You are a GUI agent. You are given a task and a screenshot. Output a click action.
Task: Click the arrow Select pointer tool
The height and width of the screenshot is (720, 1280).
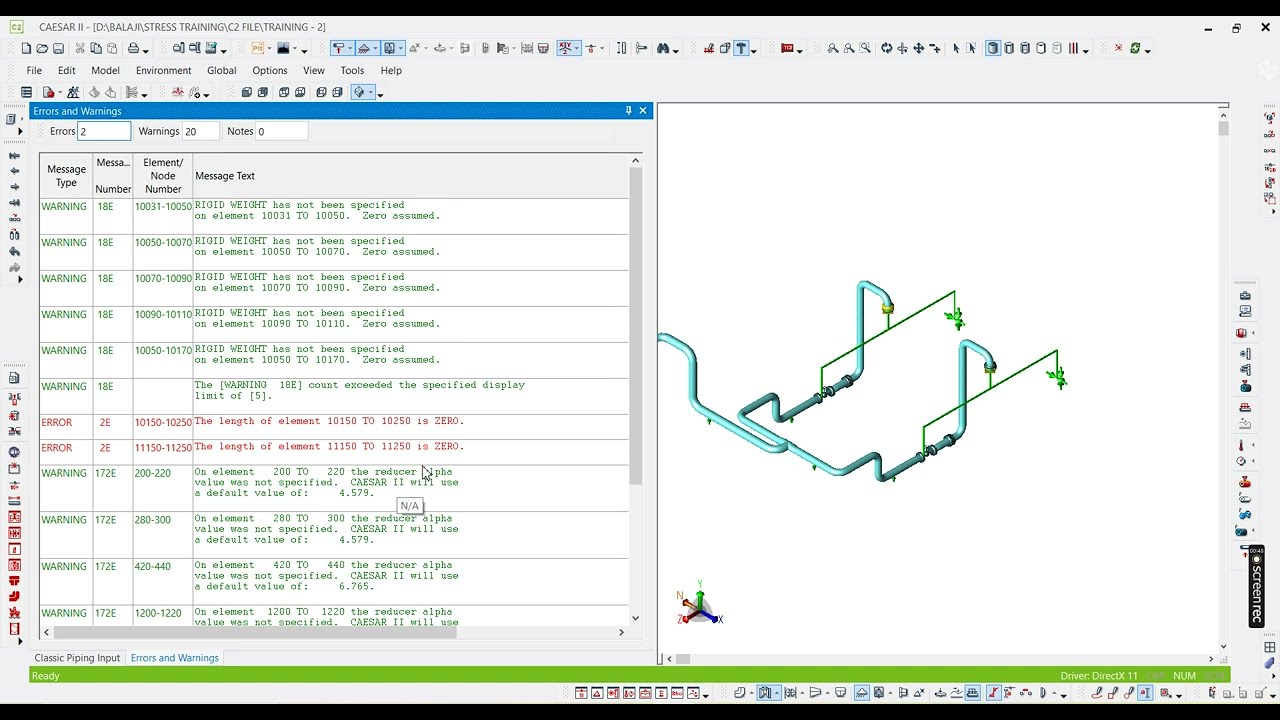(x=956, y=48)
